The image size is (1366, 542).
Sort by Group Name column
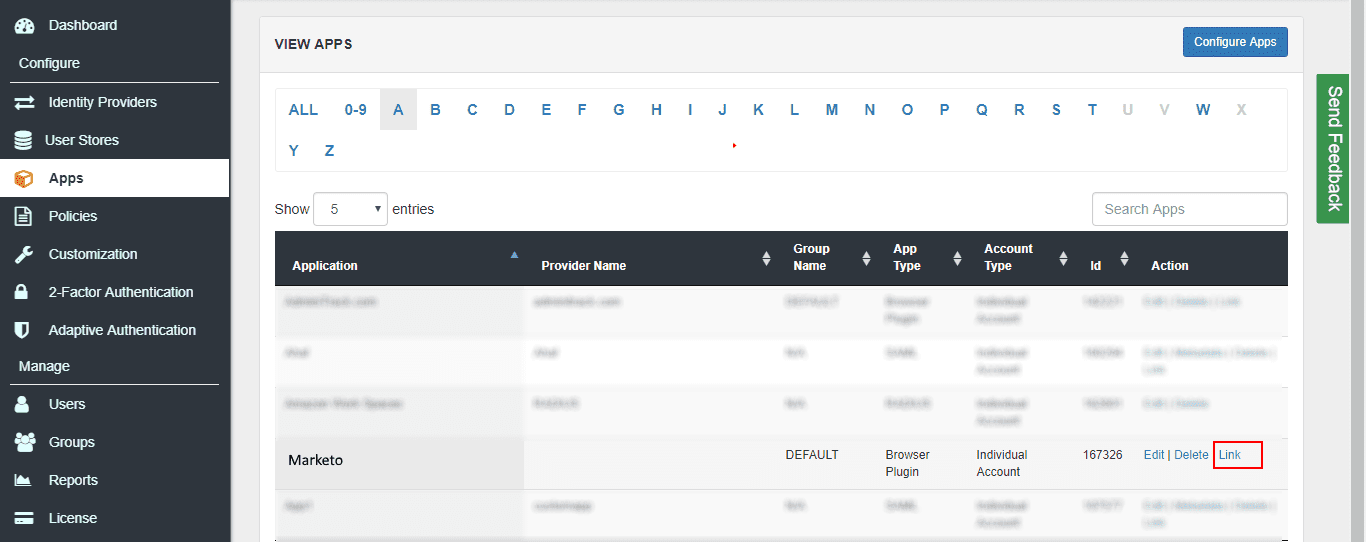click(x=827, y=259)
